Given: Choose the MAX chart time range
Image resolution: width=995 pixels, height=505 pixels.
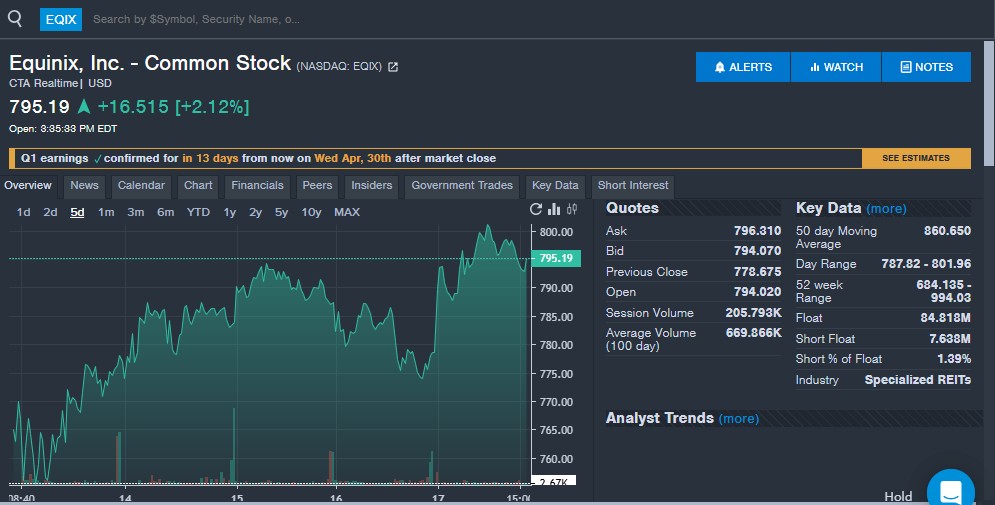Looking at the screenshot, I should [347, 212].
